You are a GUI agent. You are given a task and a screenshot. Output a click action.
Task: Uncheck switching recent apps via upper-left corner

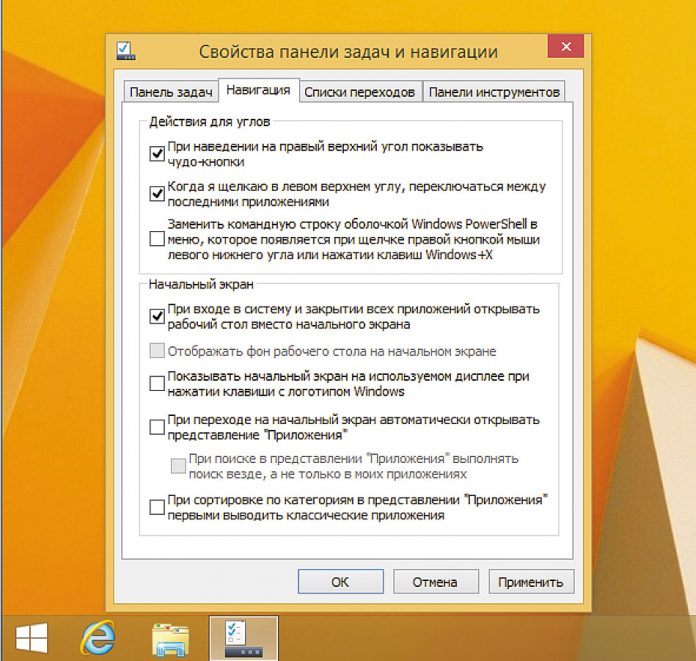point(156,194)
